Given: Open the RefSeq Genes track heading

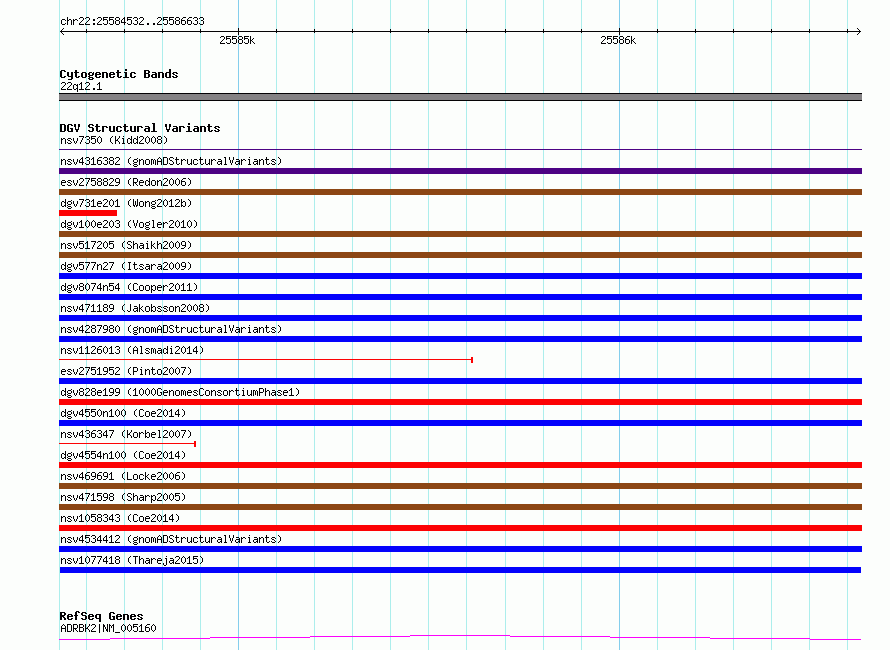Looking at the screenshot, I should click(x=101, y=616).
